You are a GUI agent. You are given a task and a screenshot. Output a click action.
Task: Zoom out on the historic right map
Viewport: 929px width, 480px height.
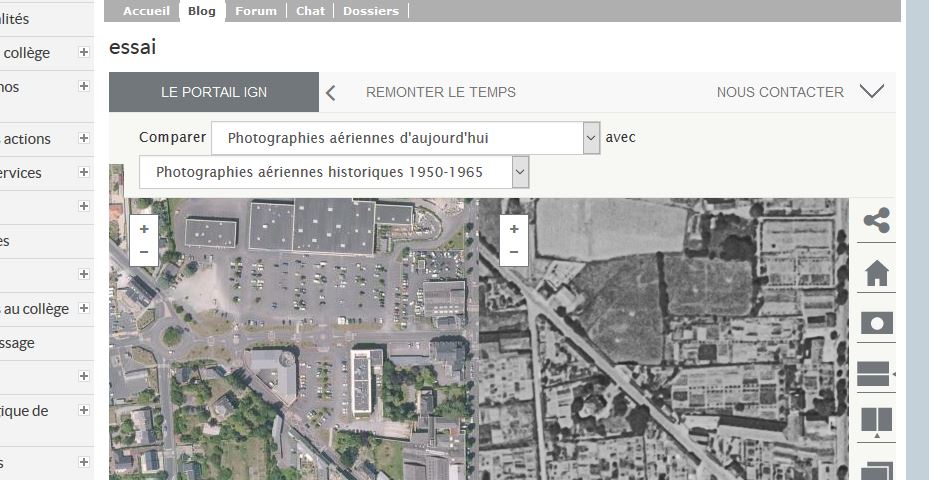tap(514, 252)
